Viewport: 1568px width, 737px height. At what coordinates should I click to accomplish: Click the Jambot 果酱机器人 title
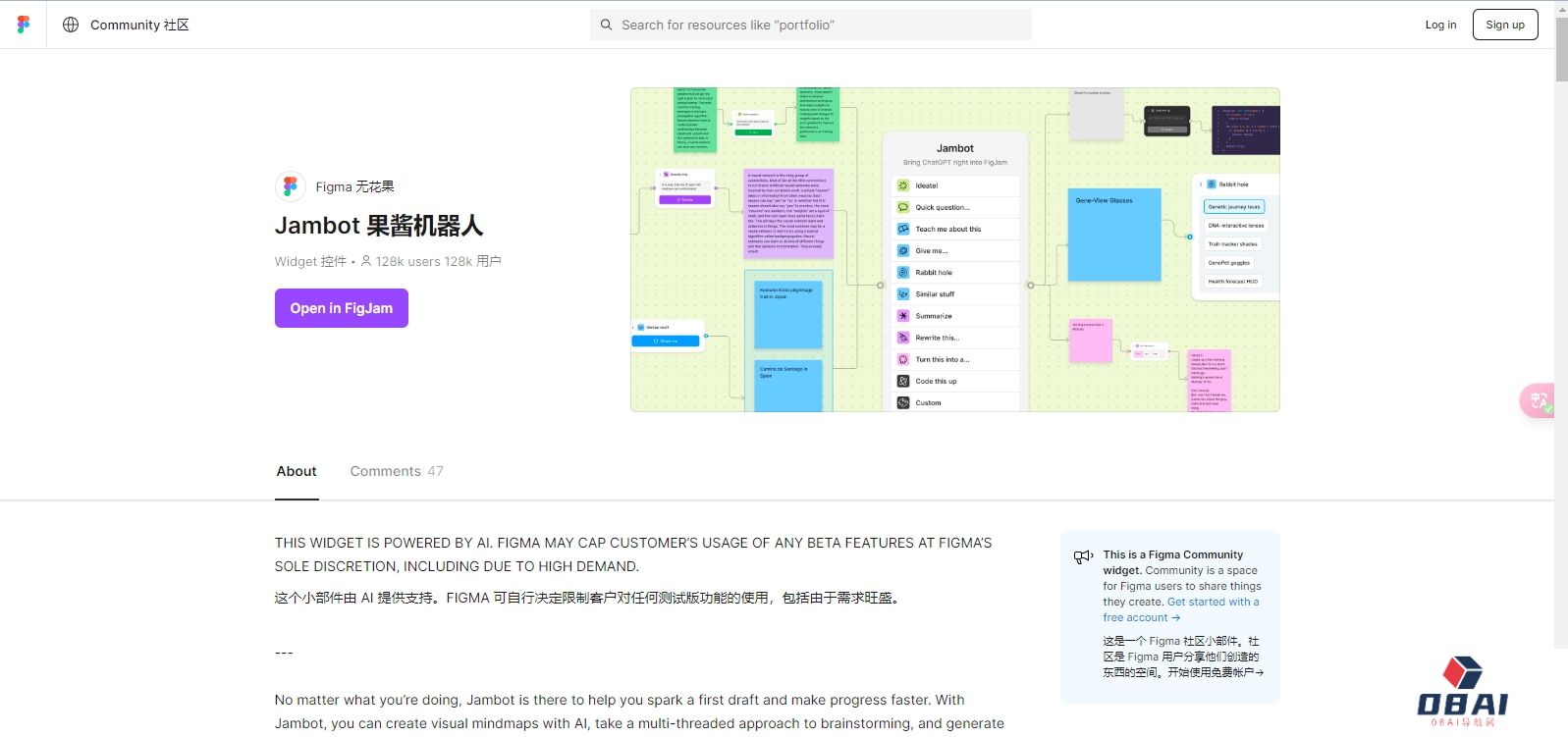pos(379,226)
